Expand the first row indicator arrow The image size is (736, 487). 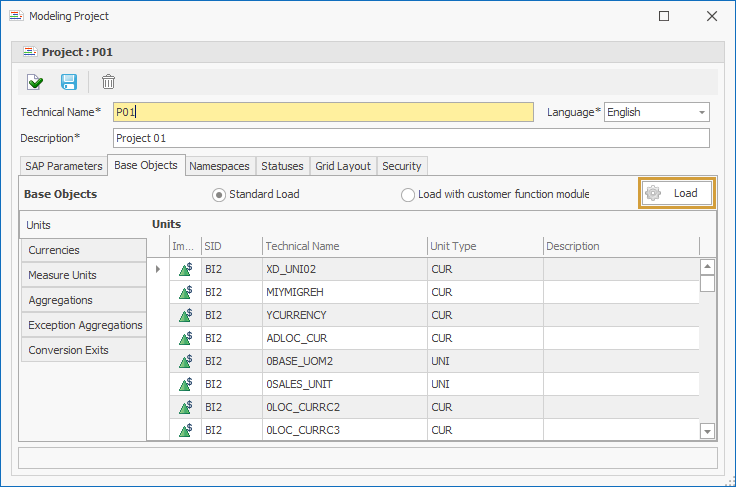click(157, 269)
